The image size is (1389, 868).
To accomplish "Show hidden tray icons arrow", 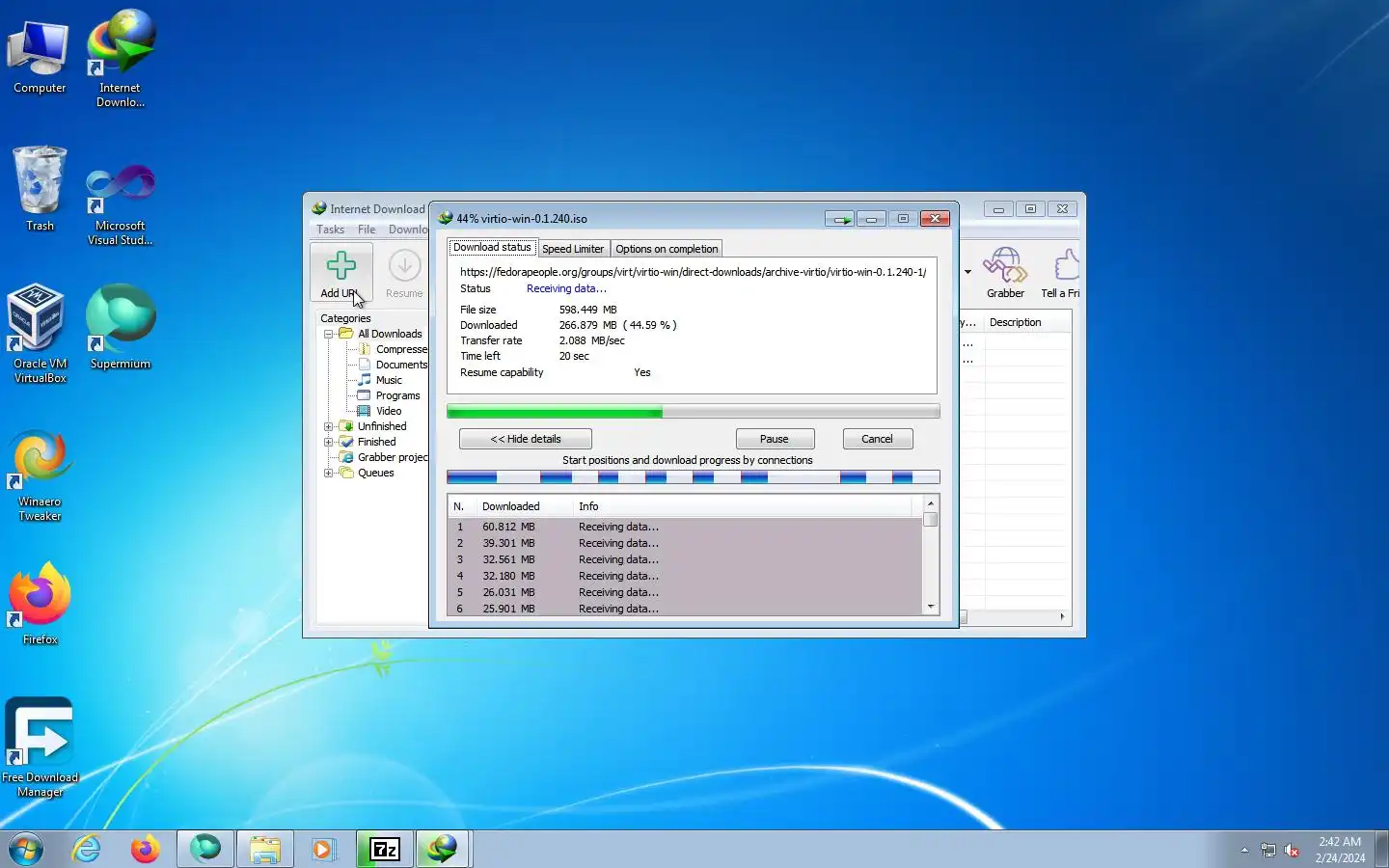I will click(x=1244, y=851).
